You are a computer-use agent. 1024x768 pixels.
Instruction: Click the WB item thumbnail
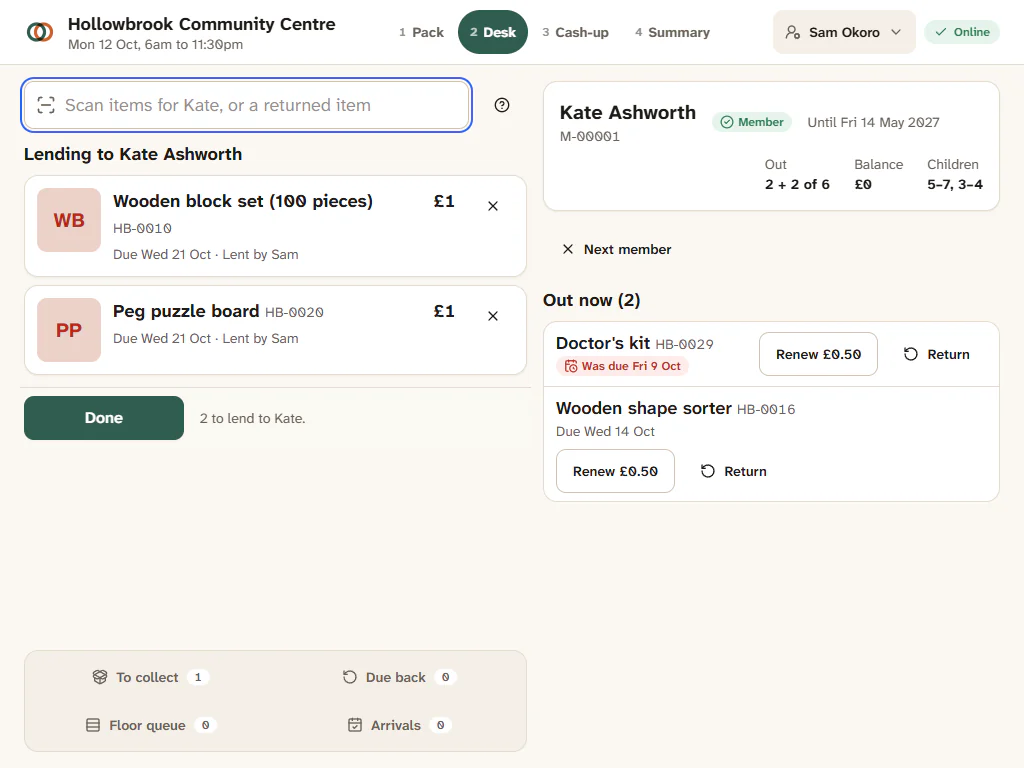tap(69, 220)
